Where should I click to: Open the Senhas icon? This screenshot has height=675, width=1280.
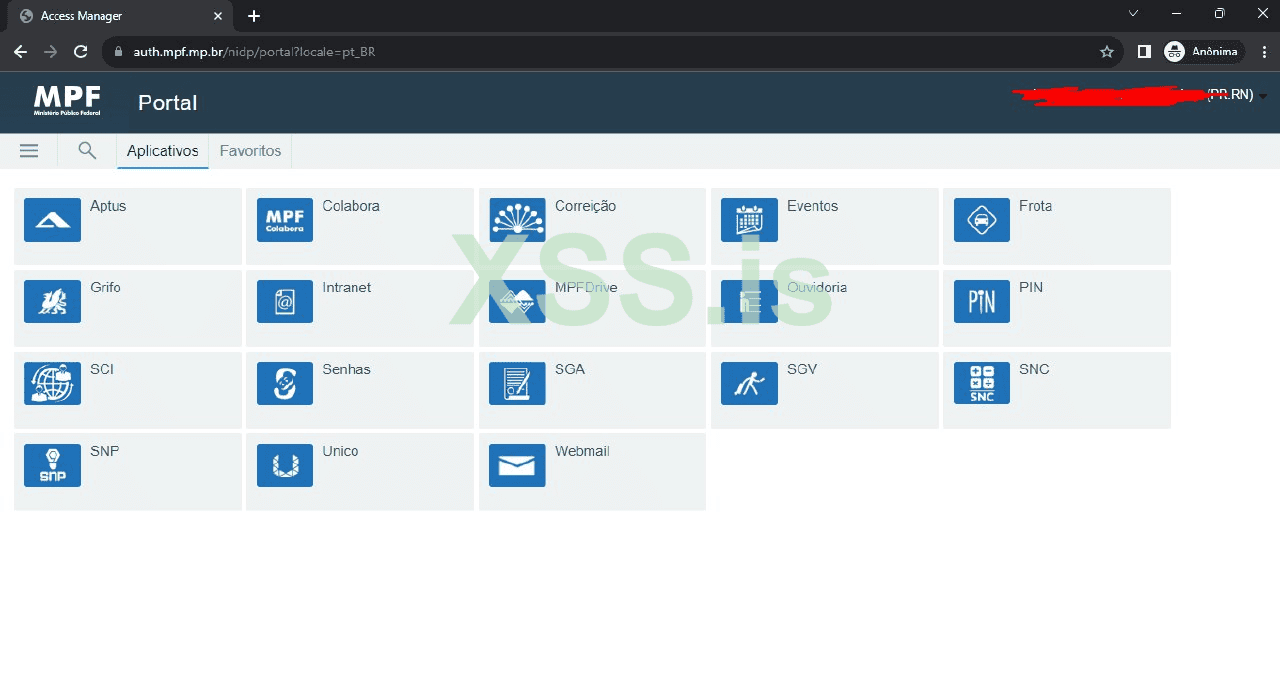click(285, 383)
